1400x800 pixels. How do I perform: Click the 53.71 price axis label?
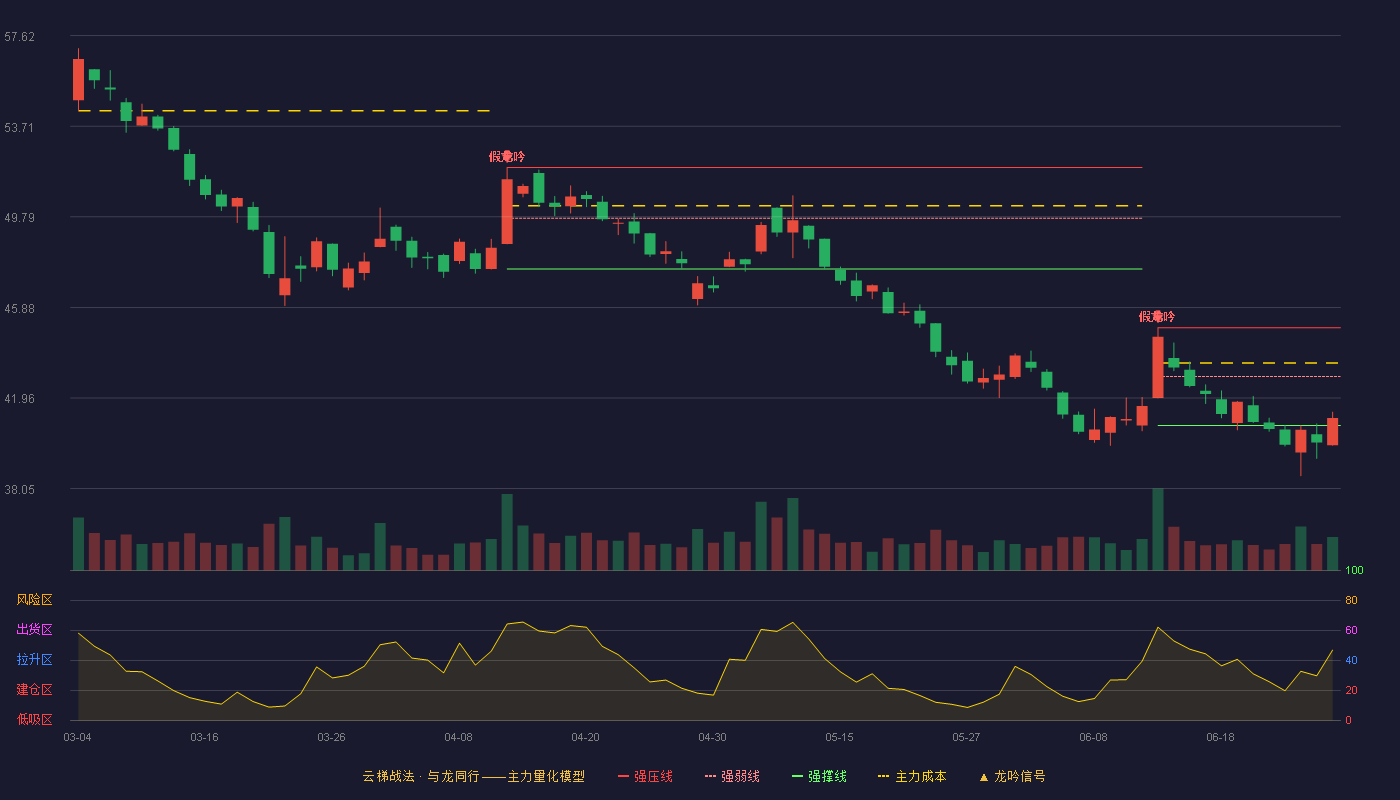point(19,127)
